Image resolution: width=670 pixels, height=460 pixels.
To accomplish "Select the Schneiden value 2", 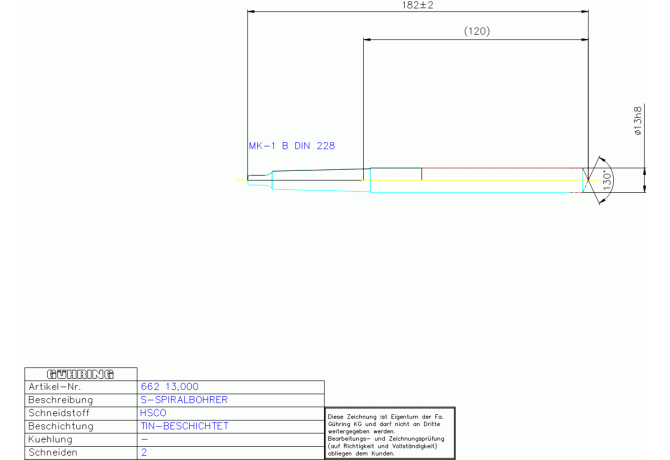I will [143, 452].
